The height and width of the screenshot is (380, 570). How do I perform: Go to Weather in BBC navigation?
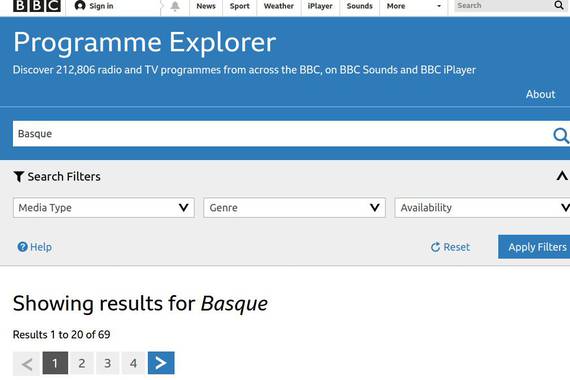(x=279, y=6)
